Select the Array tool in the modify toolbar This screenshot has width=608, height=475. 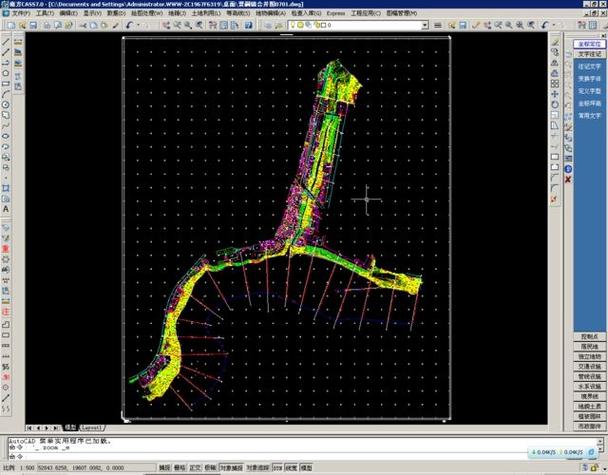tap(555, 84)
